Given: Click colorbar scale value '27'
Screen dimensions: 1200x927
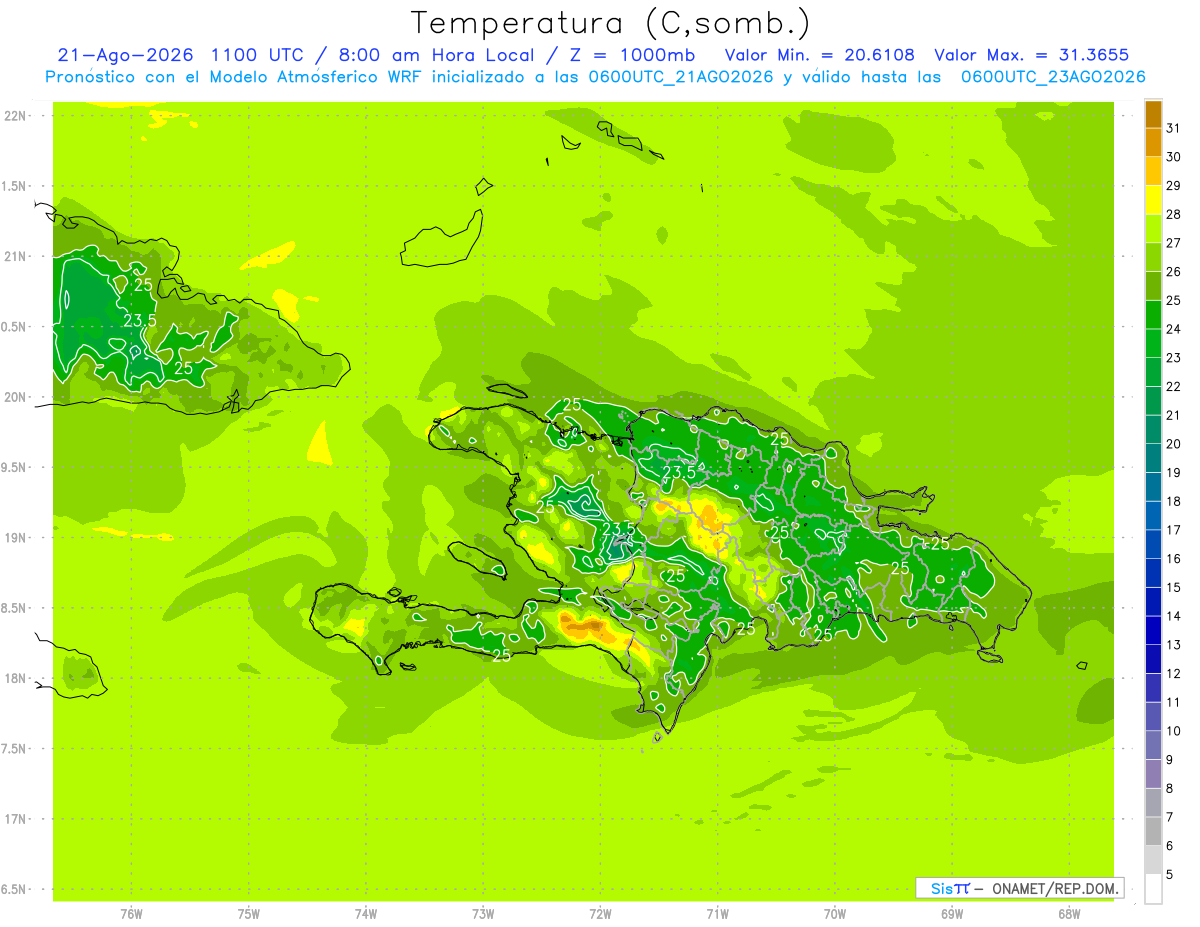Looking at the screenshot, I should click(1173, 243).
